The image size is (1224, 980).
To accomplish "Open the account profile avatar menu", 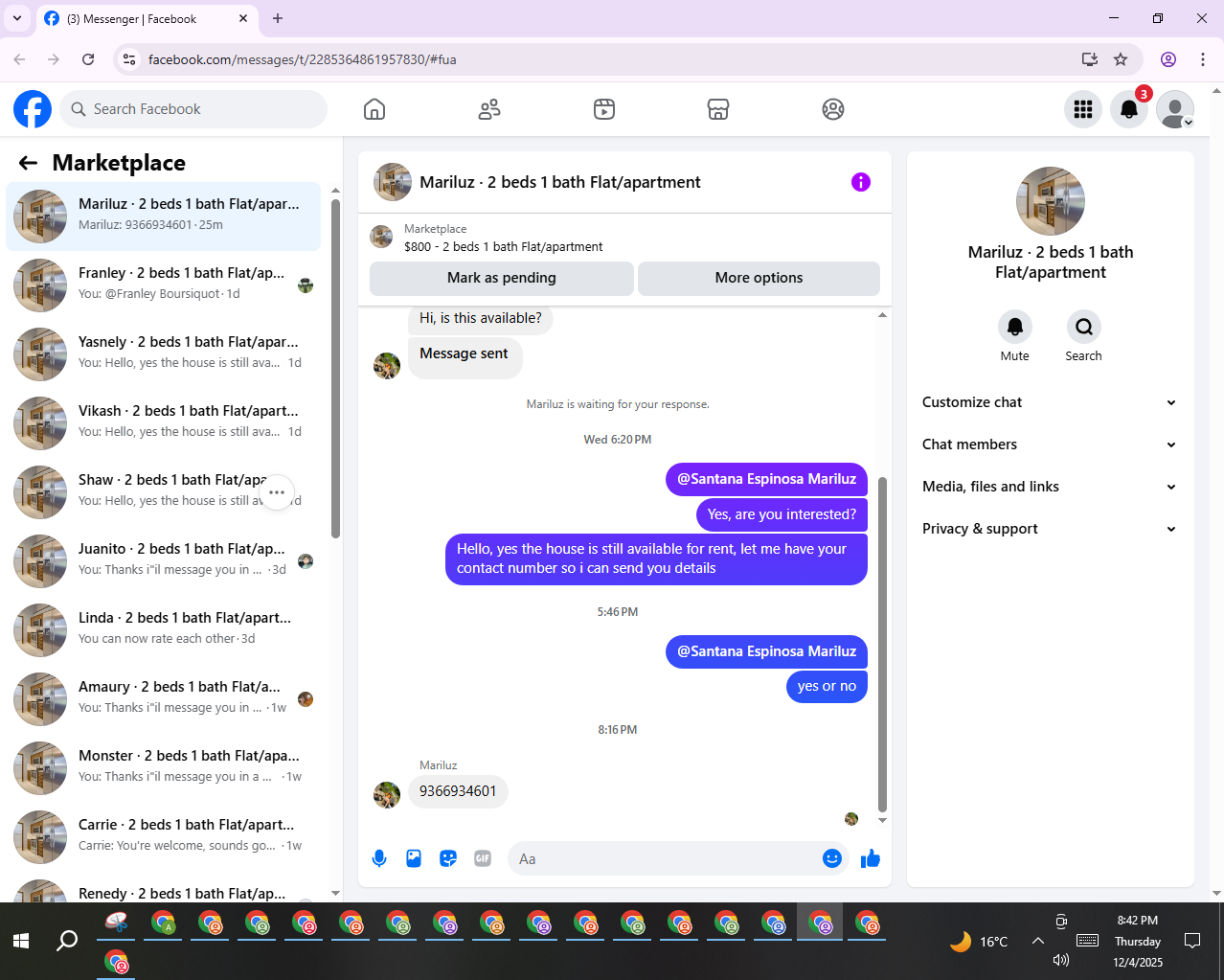I will [1175, 109].
